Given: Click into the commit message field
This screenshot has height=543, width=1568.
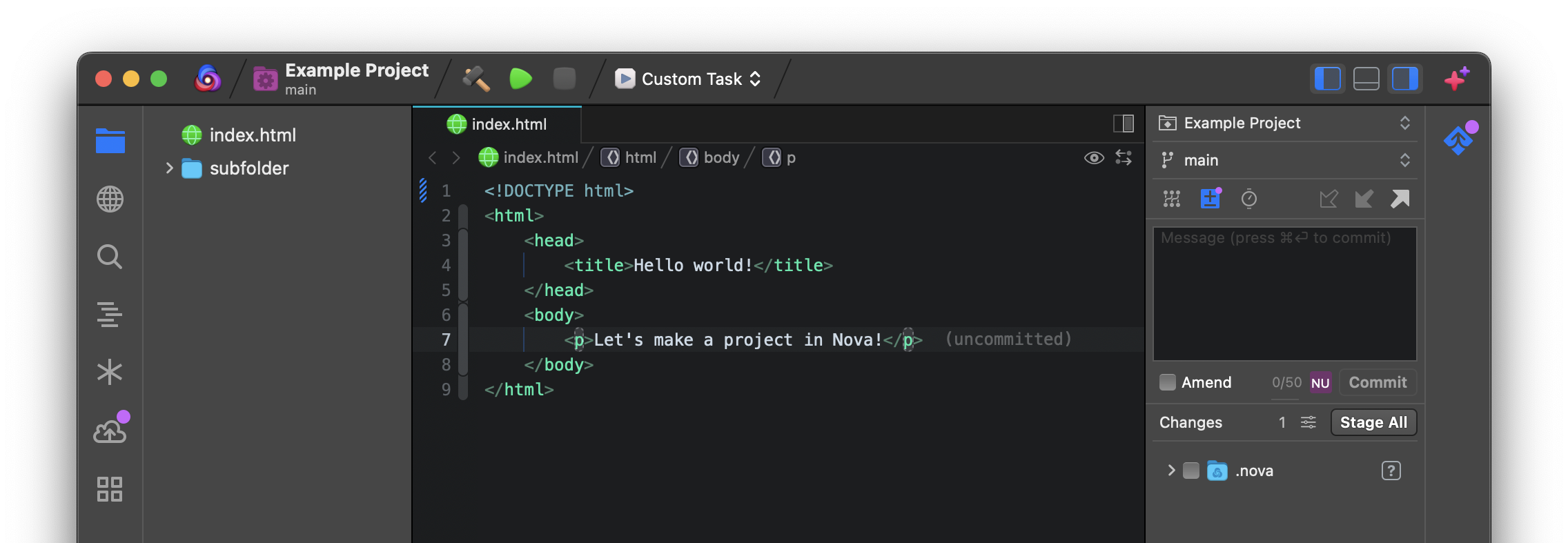Looking at the screenshot, I should 1285,294.
